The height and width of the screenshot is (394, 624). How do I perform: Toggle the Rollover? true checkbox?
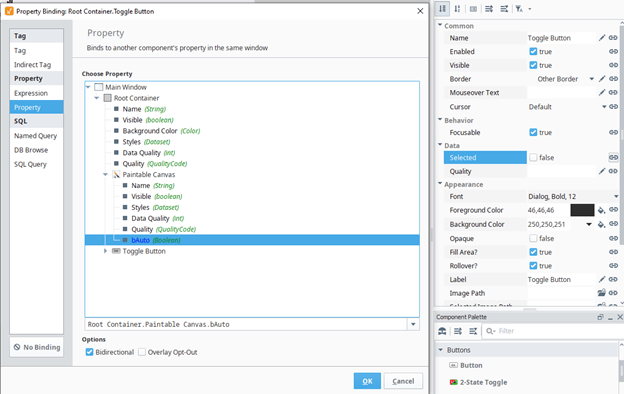point(533,265)
